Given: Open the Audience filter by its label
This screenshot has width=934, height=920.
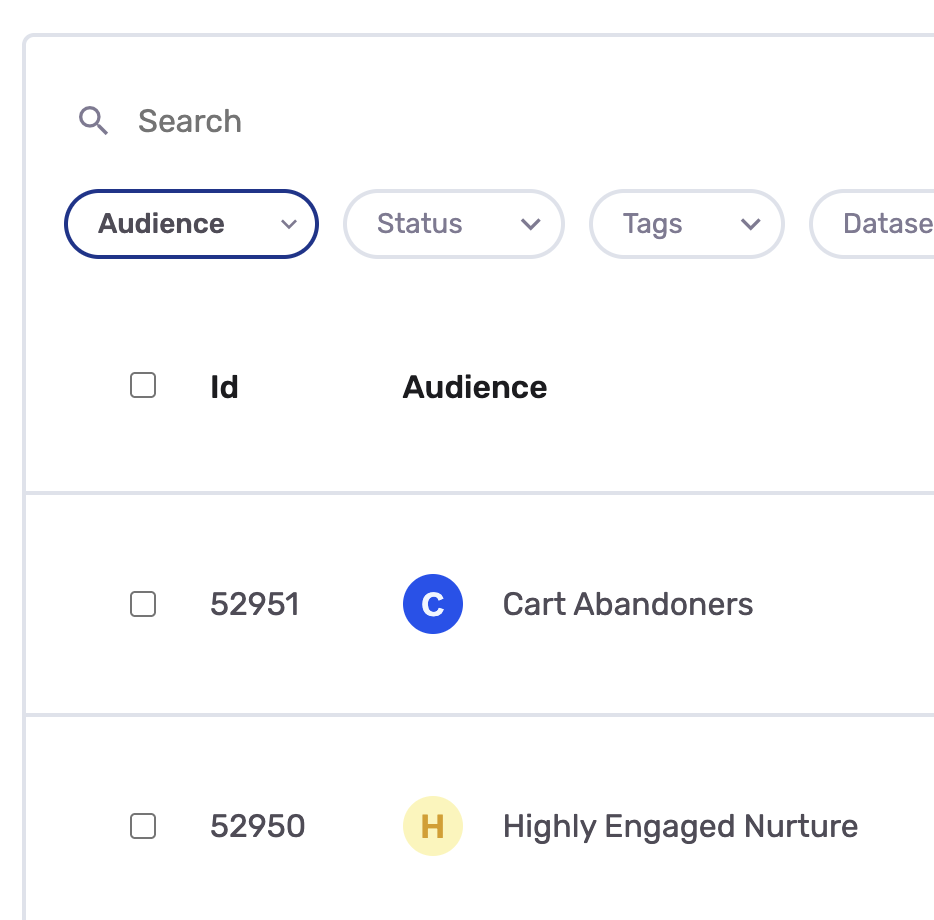Looking at the screenshot, I should click(x=161, y=224).
